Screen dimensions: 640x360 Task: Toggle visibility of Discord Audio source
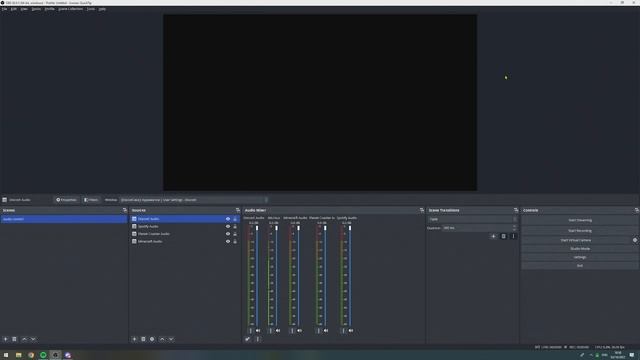228,219
